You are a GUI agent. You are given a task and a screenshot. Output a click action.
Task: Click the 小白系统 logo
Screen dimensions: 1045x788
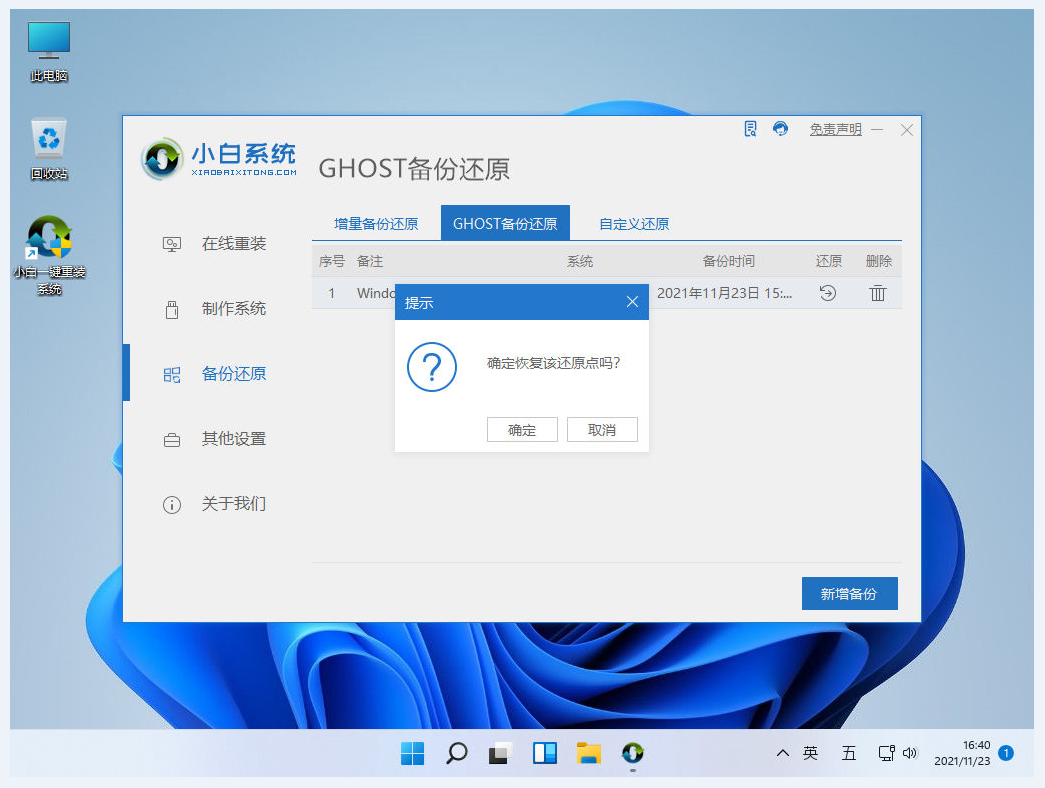click(220, 158)
